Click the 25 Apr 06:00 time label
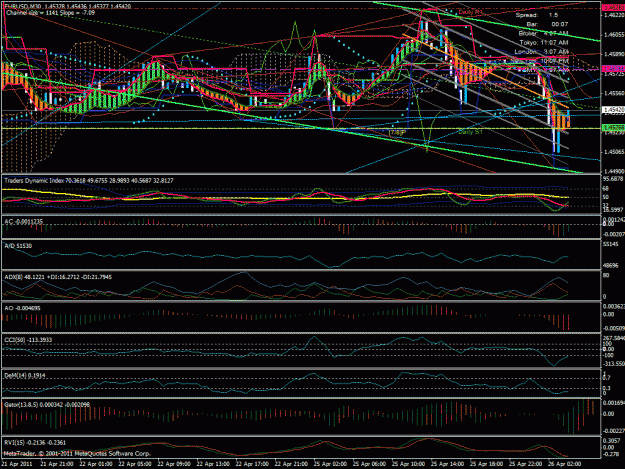625x469 pixels. 369,464
